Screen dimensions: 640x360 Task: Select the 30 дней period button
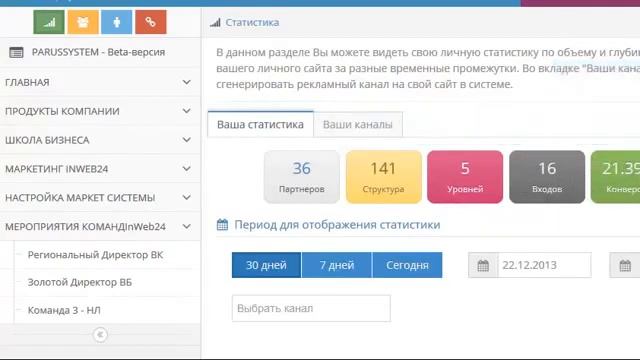coord(266,265)
